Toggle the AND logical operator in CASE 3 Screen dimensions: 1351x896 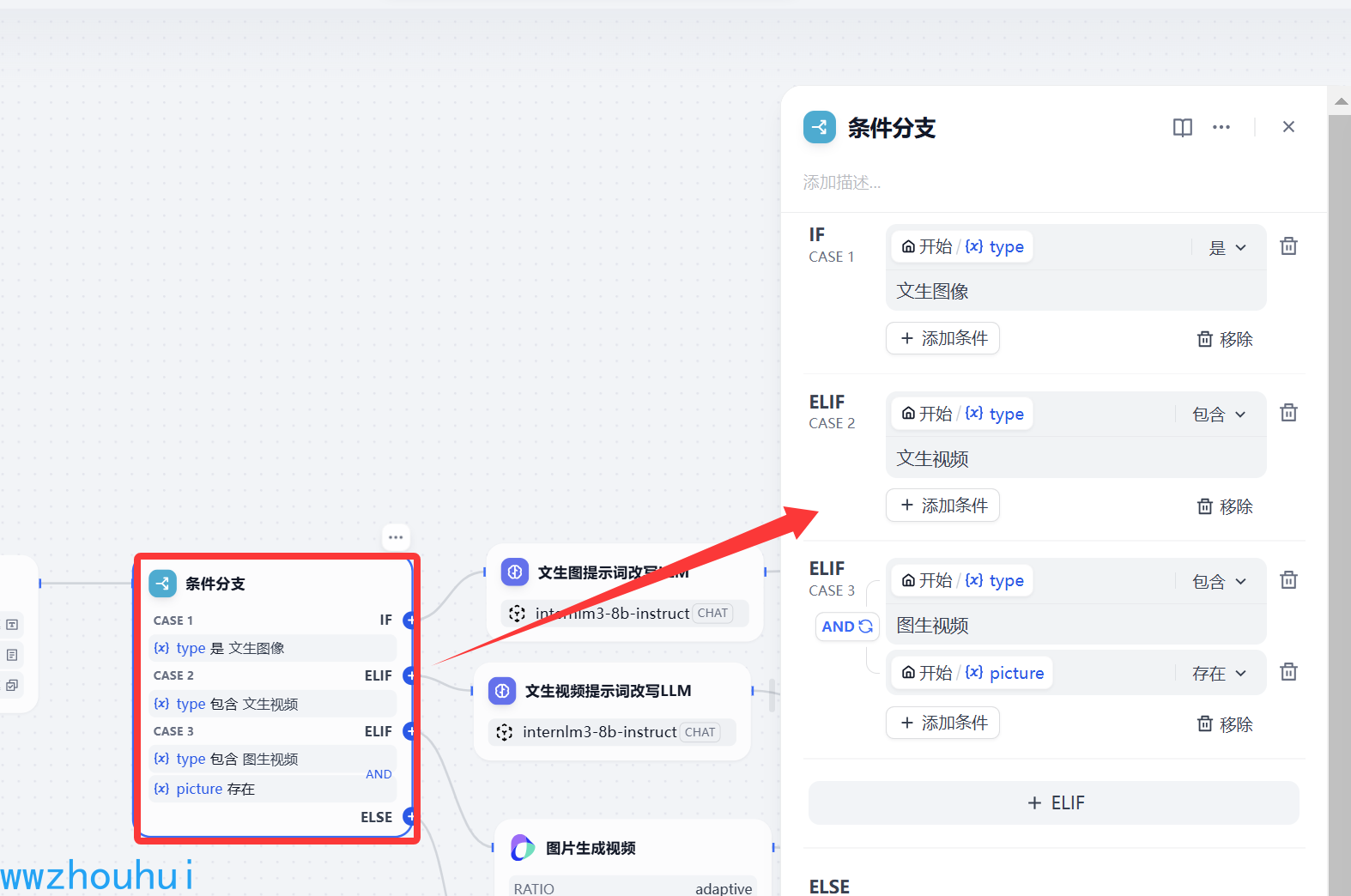point(847,627)
